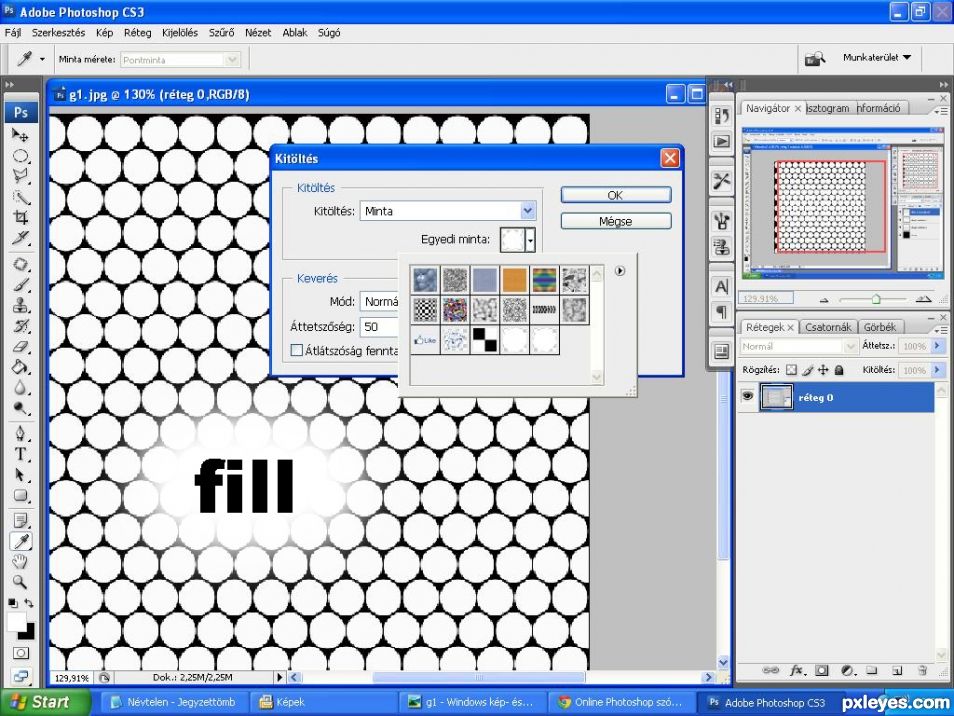Swap foreground and background colors
Screen dimensions: 954x716
[x=29, y=603]
